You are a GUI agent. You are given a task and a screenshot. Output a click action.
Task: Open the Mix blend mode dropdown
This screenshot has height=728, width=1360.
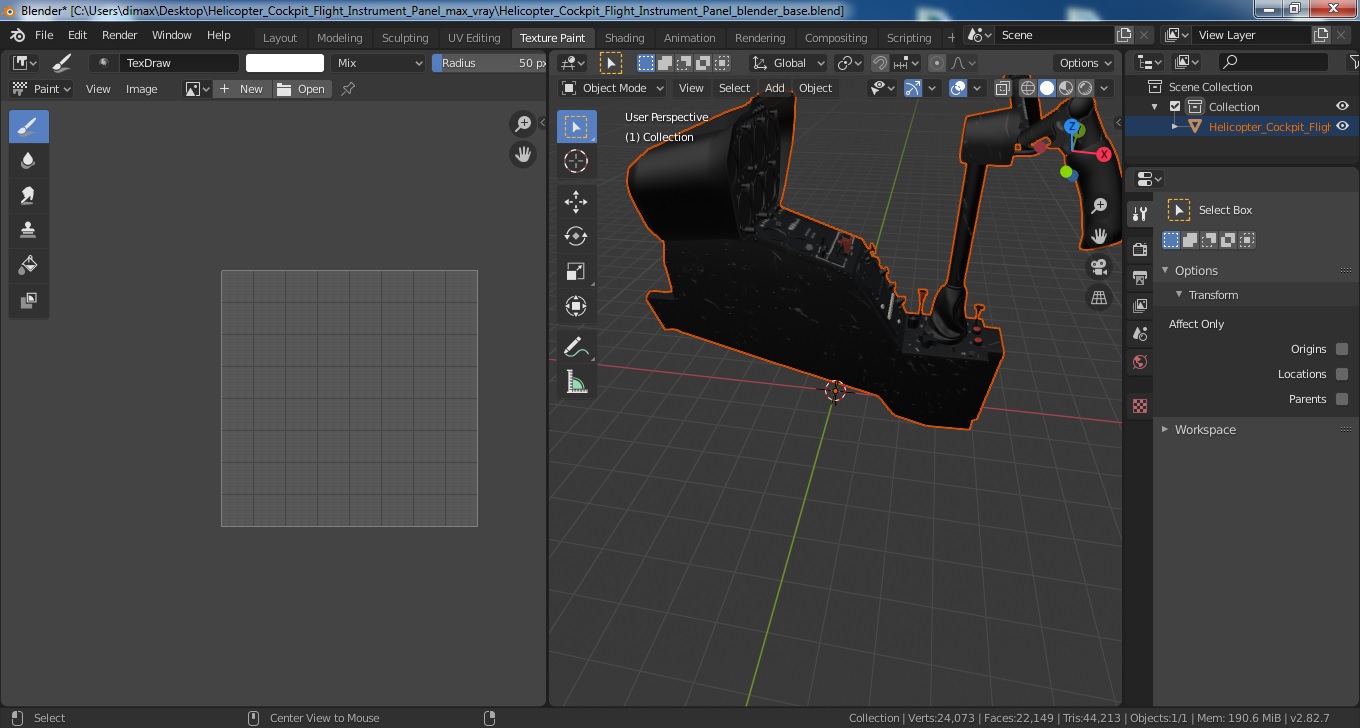(x=380, y=63)
